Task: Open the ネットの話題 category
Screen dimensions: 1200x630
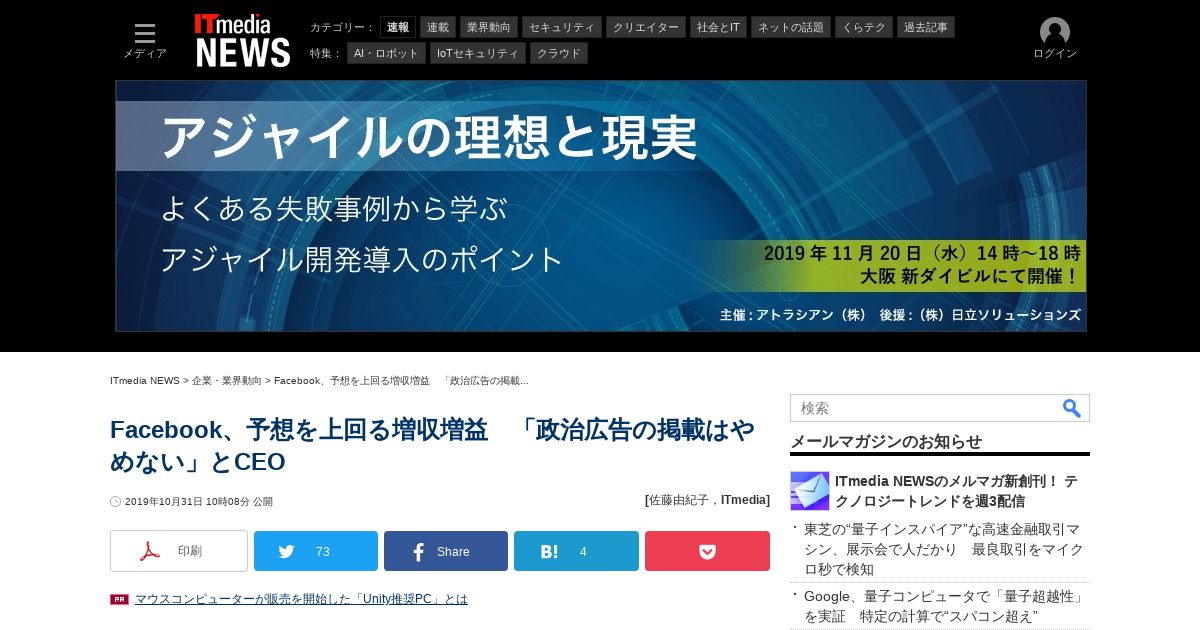Action: [x=791, y=27]
